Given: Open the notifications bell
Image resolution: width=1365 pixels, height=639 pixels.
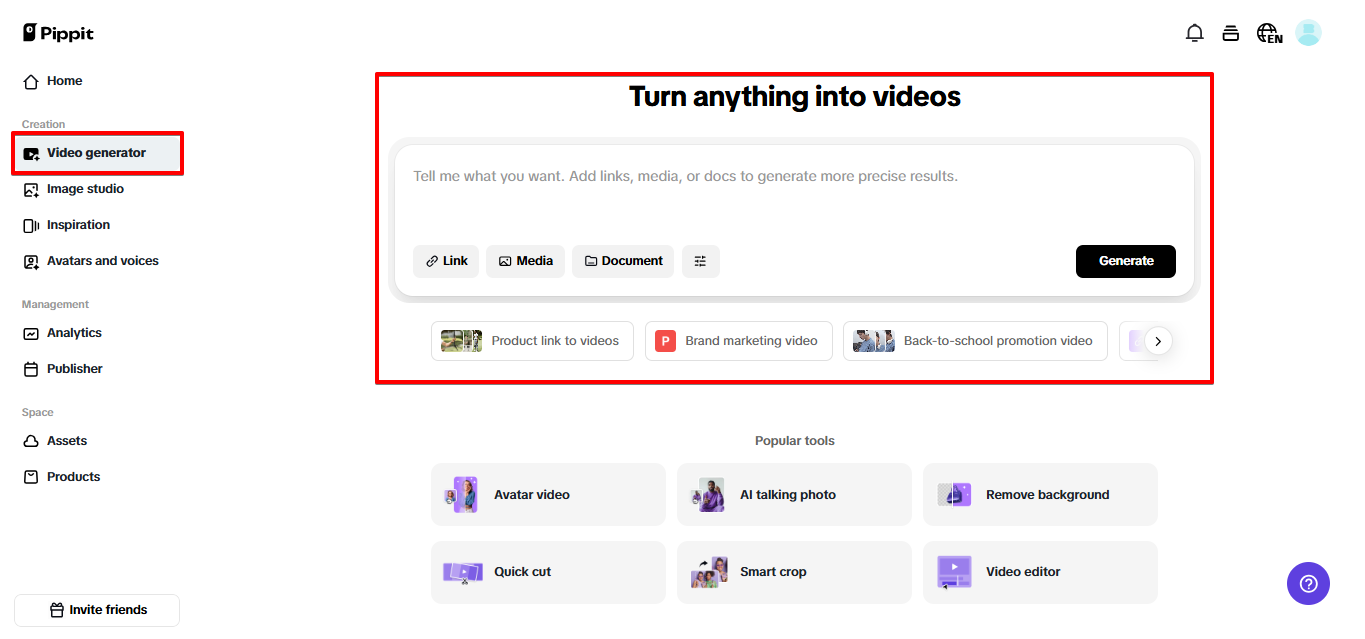Looking at the screenshot, I should 1194,32.
